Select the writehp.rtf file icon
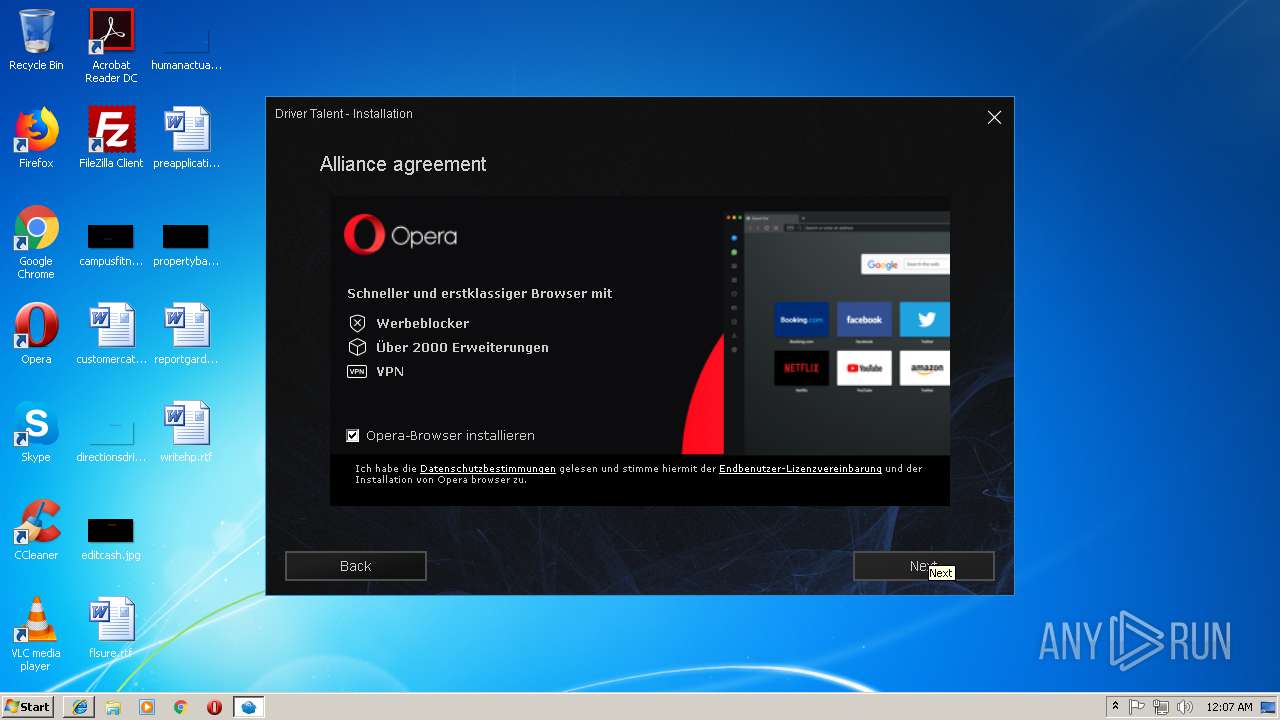 pyautogui.click(x=186, y=432)
